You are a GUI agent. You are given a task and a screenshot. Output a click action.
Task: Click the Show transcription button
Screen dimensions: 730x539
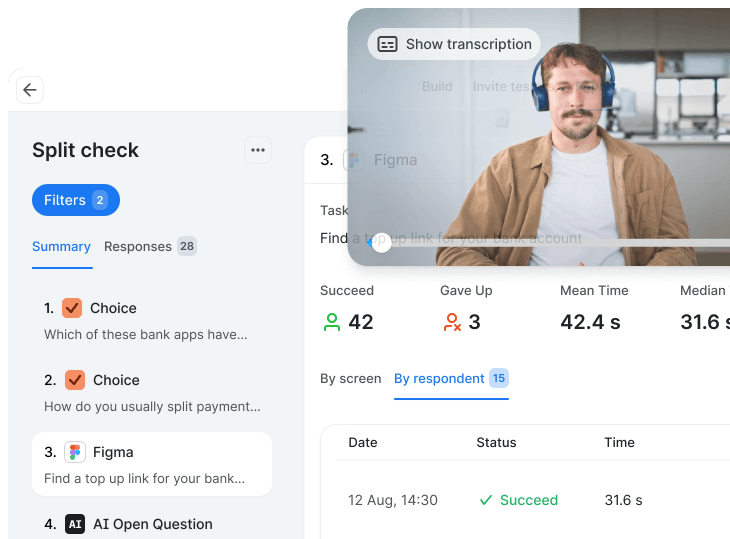(454, 44)
